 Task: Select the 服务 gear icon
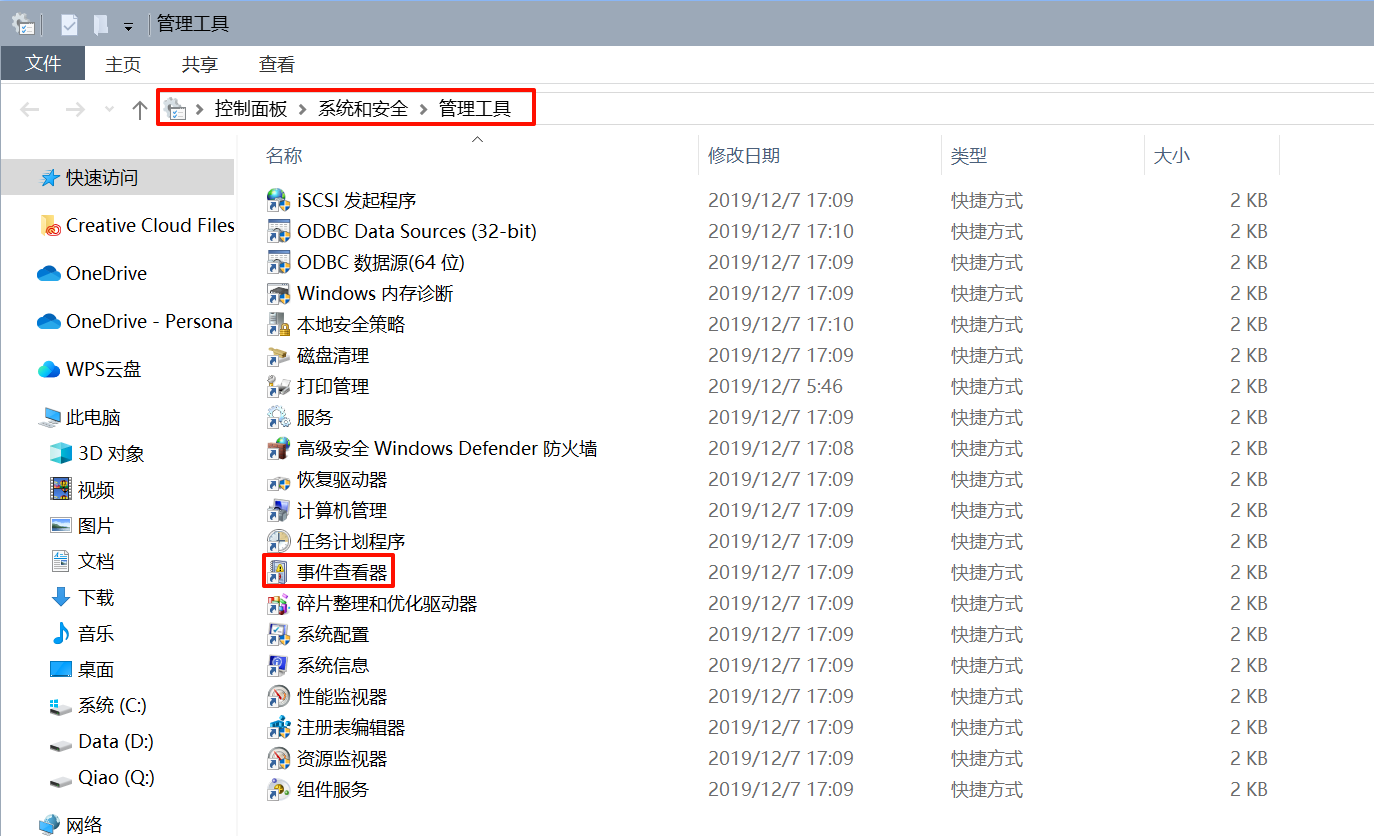pos(278,417)
